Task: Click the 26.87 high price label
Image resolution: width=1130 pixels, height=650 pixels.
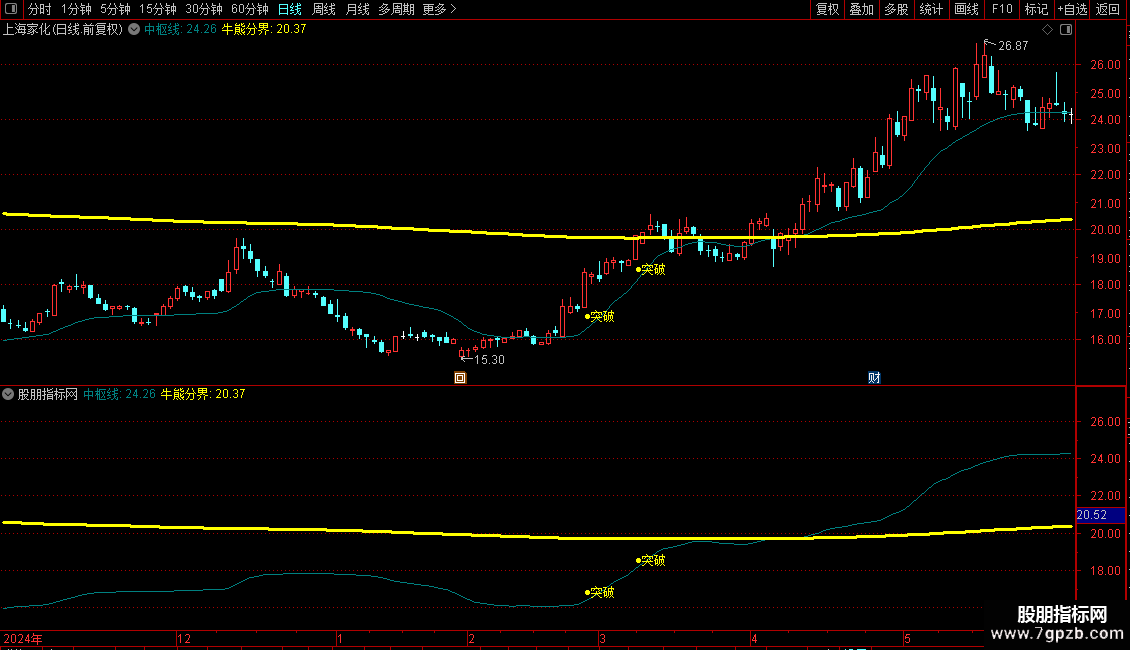Action: [1013, 45]
